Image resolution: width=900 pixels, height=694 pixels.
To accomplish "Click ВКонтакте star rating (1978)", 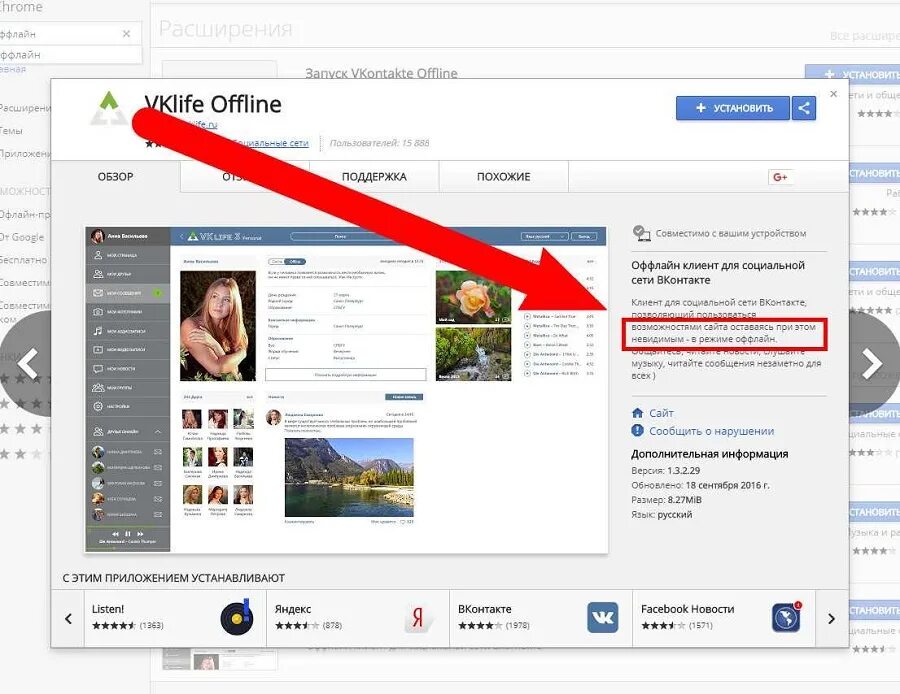I will coord(494,625).
